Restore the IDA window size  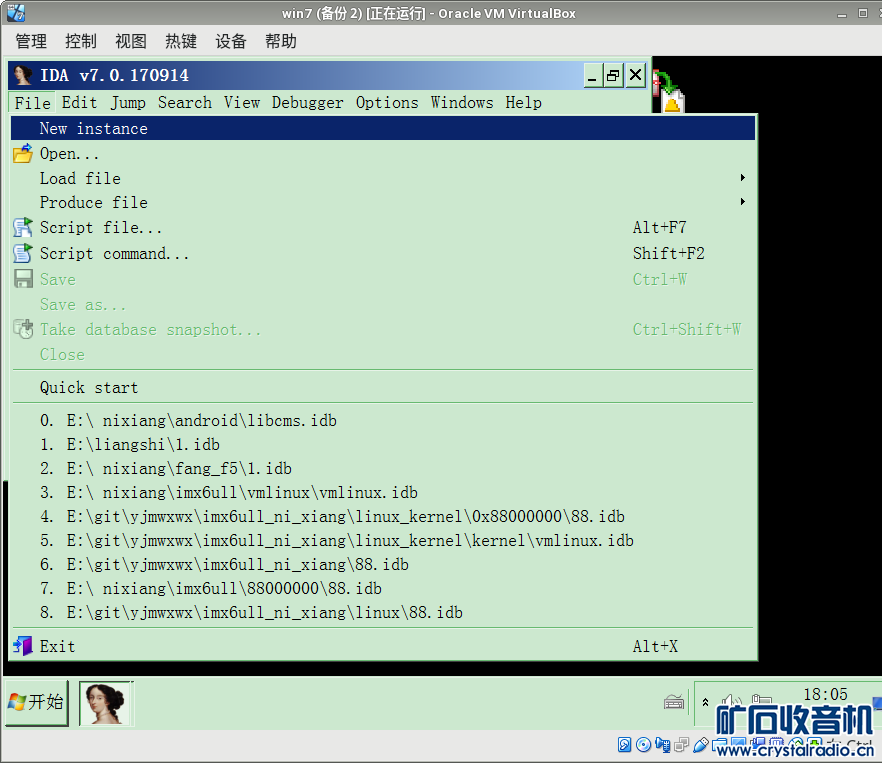click(613, 75)
